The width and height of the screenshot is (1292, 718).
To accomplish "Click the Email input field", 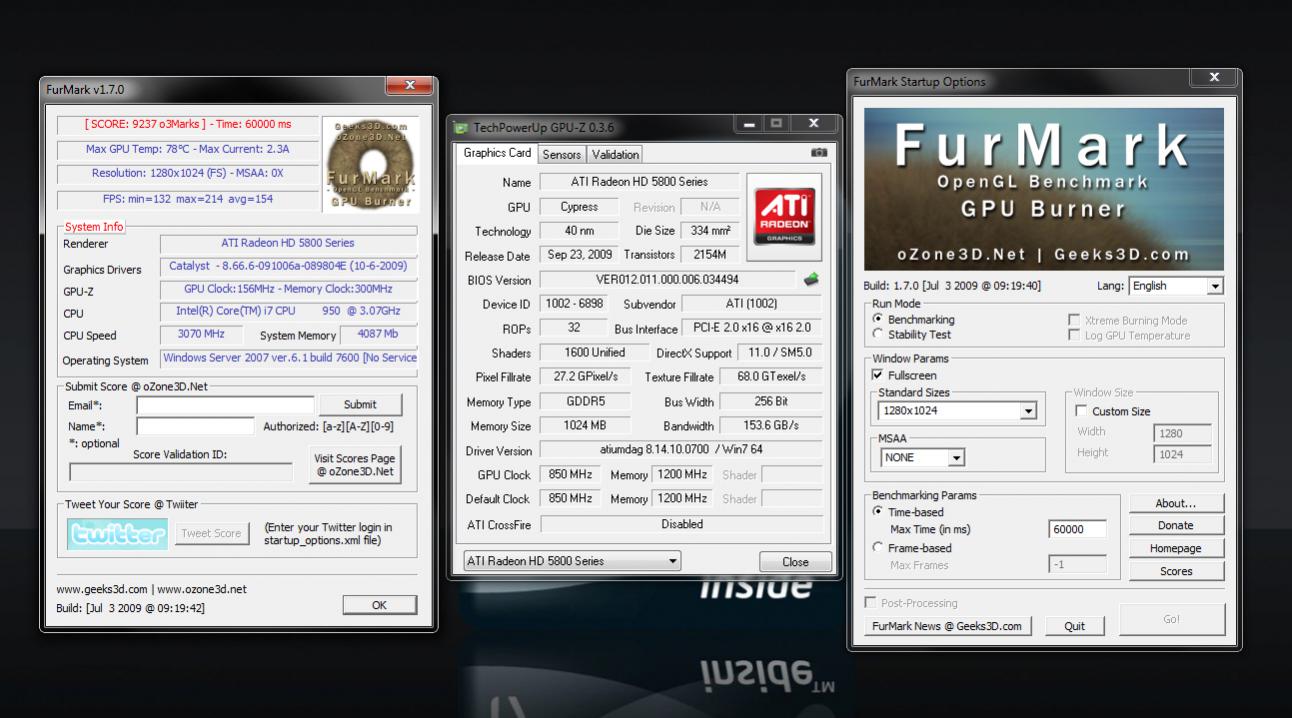I will tap(225, 405).
